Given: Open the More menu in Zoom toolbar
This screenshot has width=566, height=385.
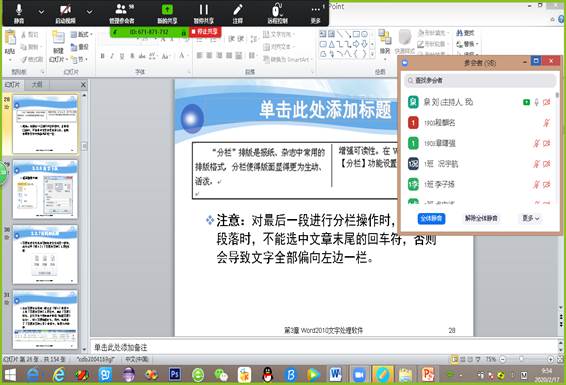Looking at the screenshot, I should point(315,13).
